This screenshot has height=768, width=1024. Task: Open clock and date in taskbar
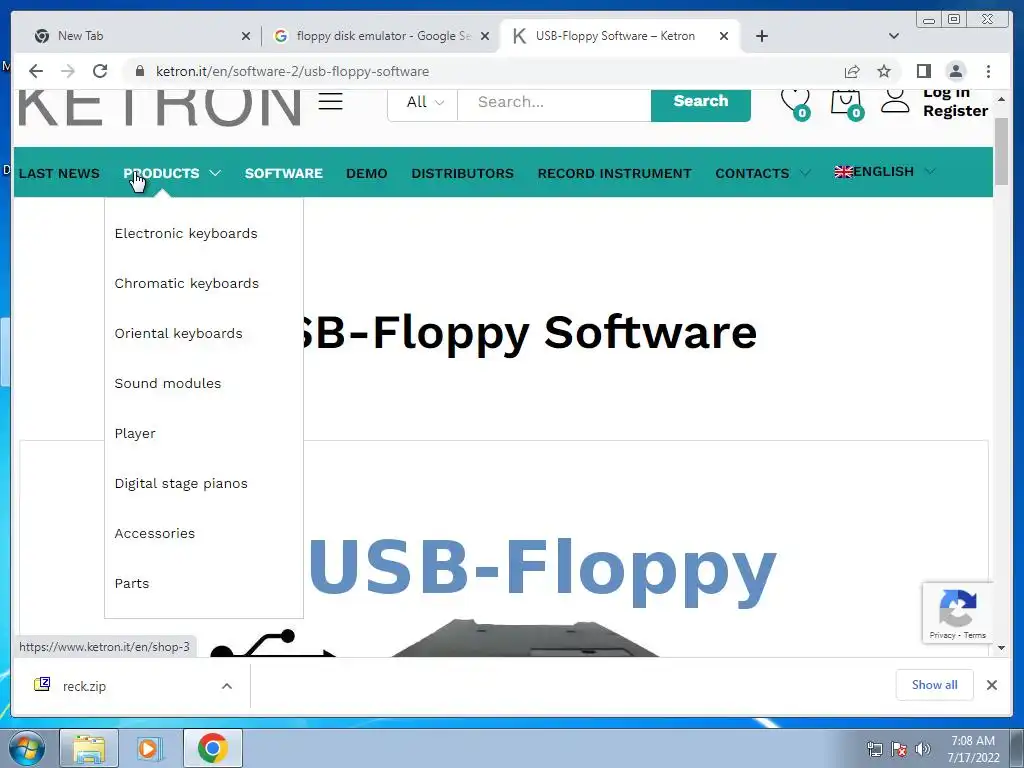[x=973, y=749]
